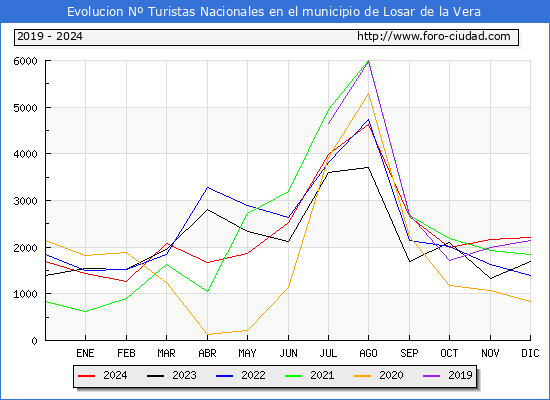The image size is (550, 400).
Task: Click the ENE month axis label
Action: 85,353
